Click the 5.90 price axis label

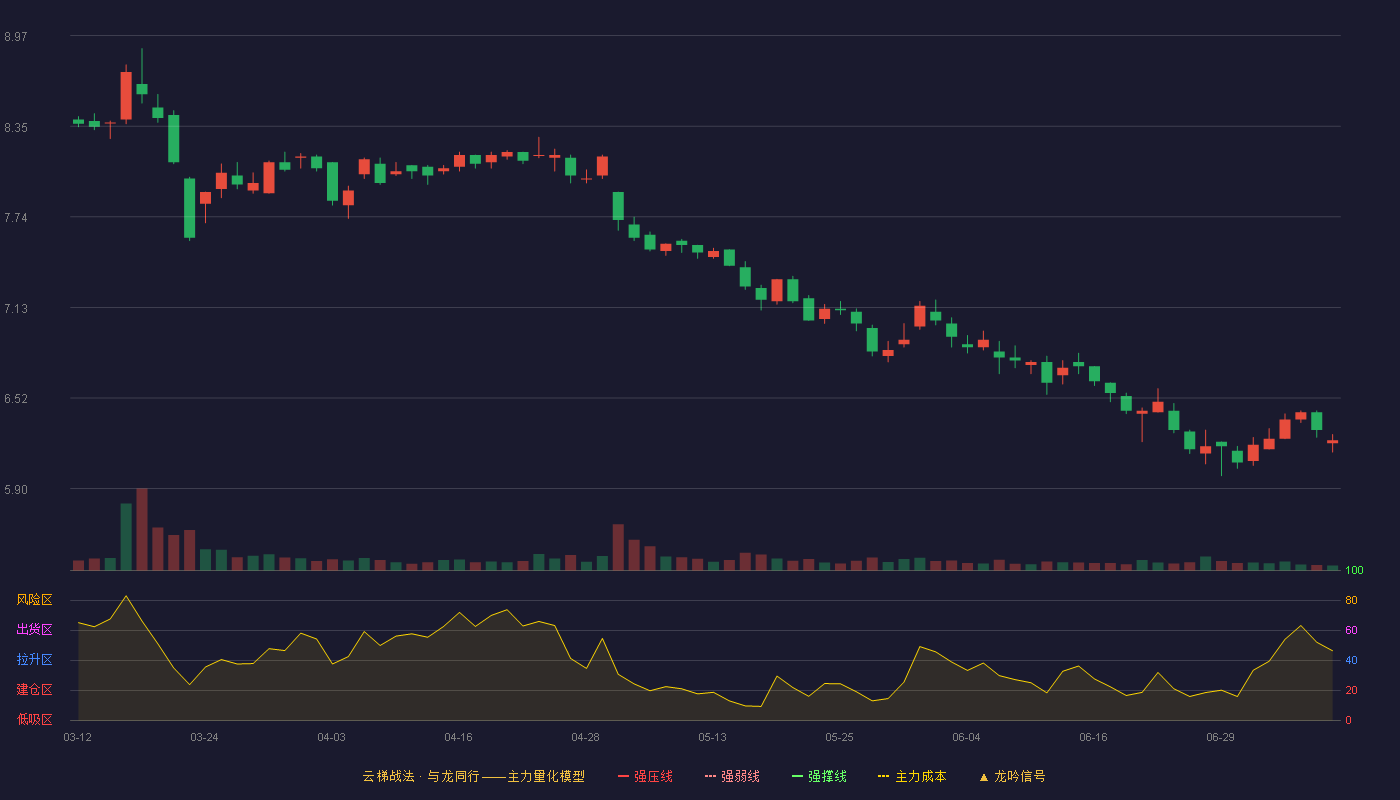click(16, 490)
